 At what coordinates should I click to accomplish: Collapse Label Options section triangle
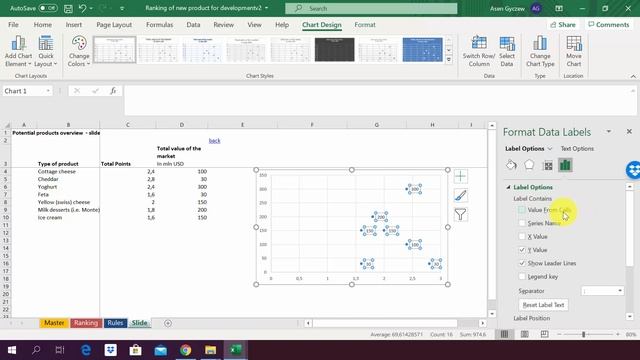(x=509, y=187)
